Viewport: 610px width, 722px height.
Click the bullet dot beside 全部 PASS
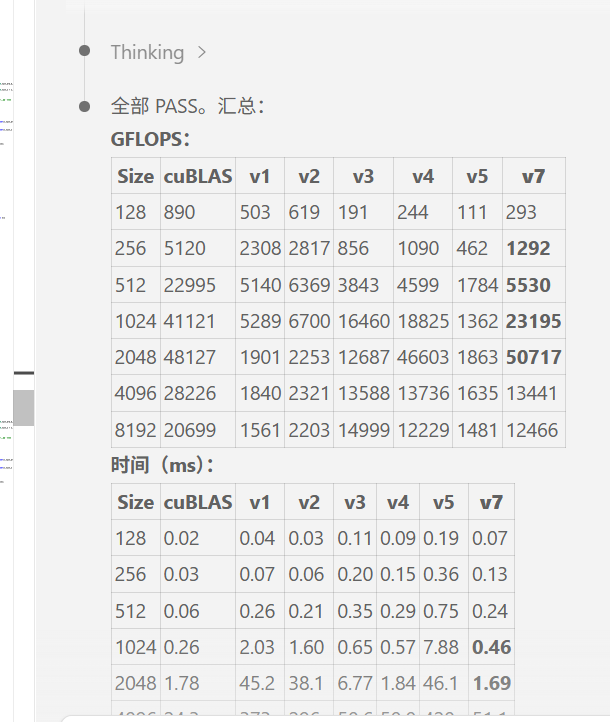pyautogui.click(x=84, y=106)
